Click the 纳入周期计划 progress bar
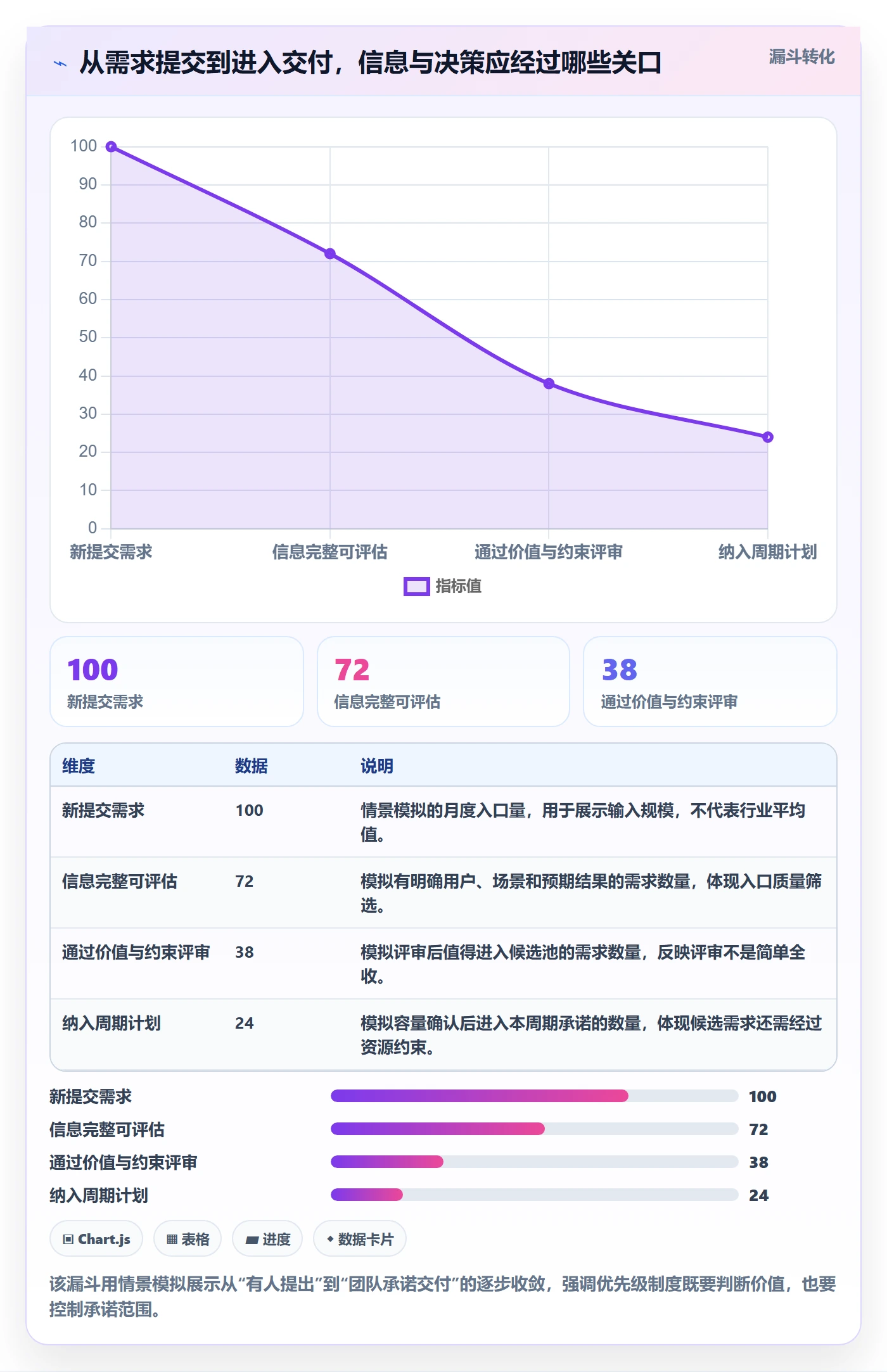 tap(534, 1195)
